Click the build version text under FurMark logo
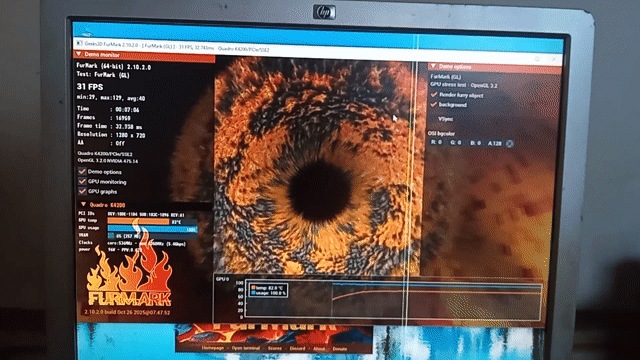This screenshot has width=640, height=360. point(127,312)
